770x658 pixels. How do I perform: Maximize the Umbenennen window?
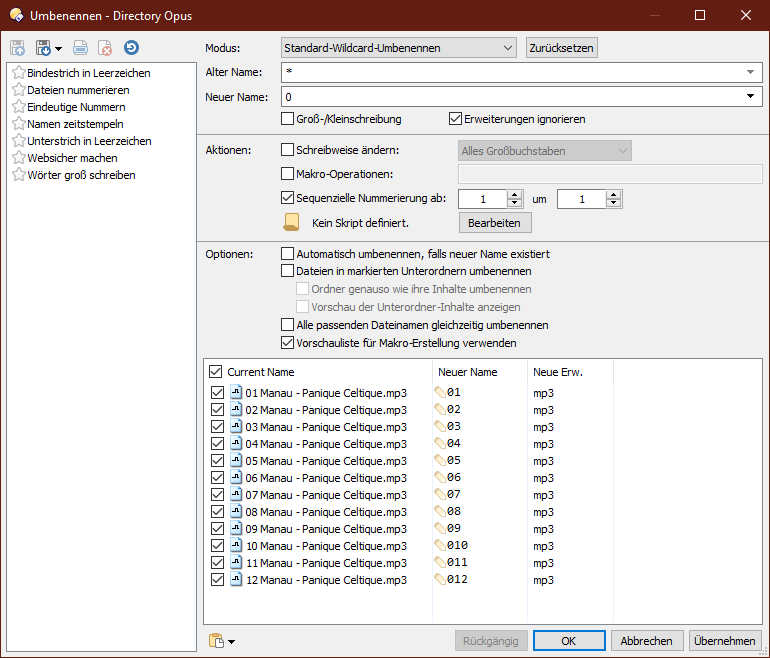pyautogui.click(x=700, y=15)
